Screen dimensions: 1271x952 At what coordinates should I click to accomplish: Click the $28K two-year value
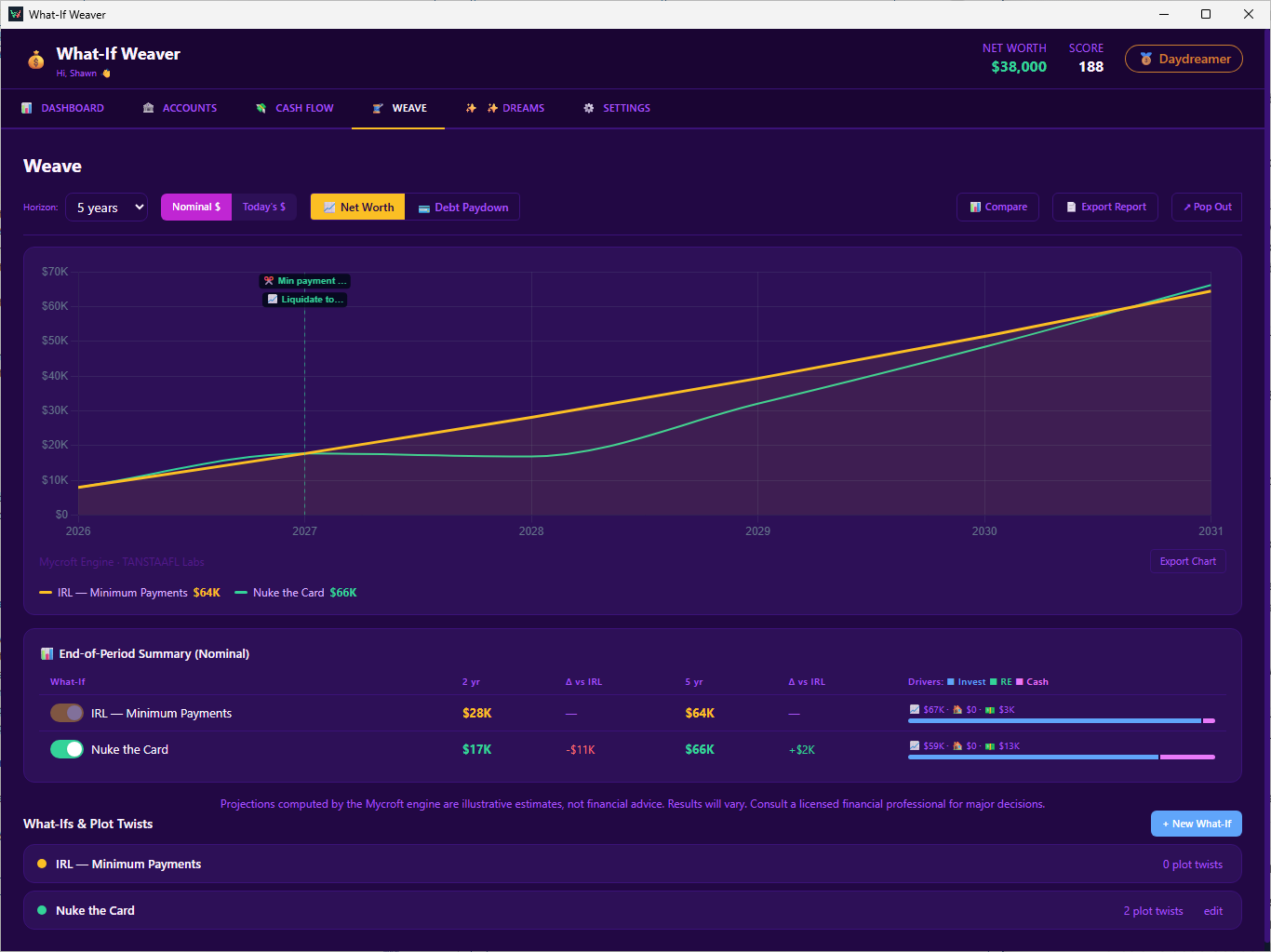click(477, 713)
